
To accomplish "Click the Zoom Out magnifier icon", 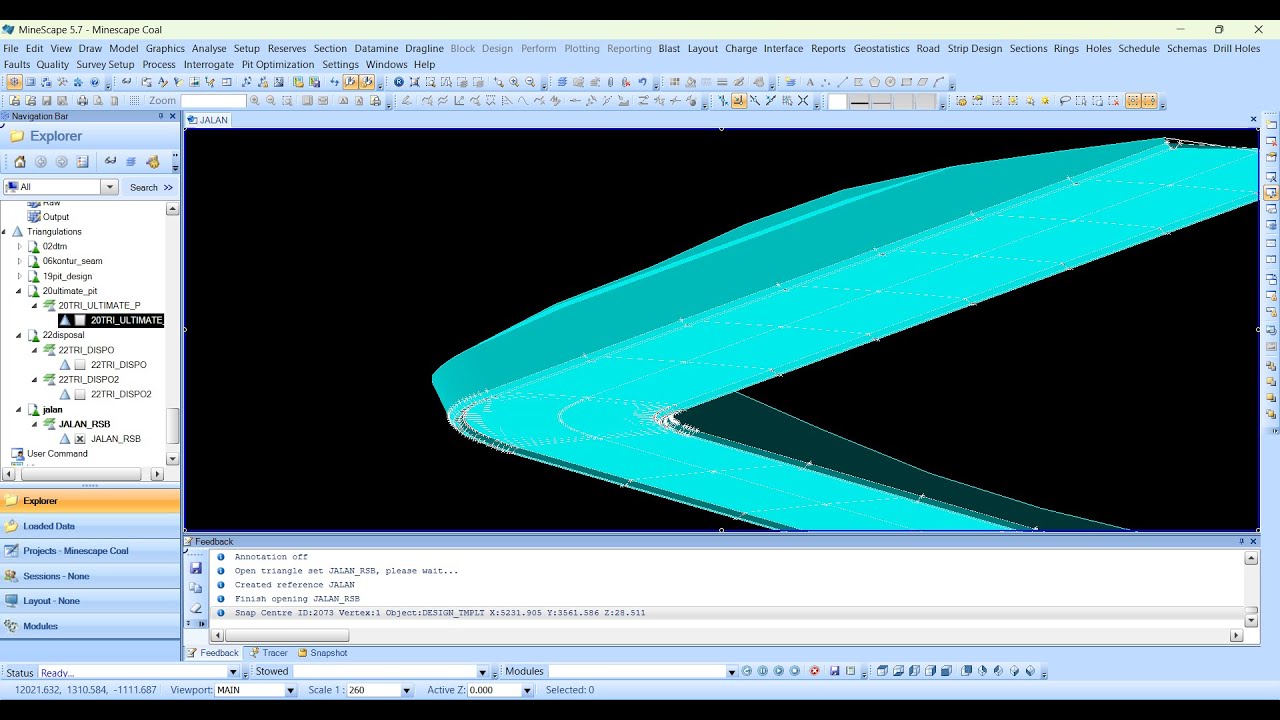I will pyautogui.click(x=530, y=82).
